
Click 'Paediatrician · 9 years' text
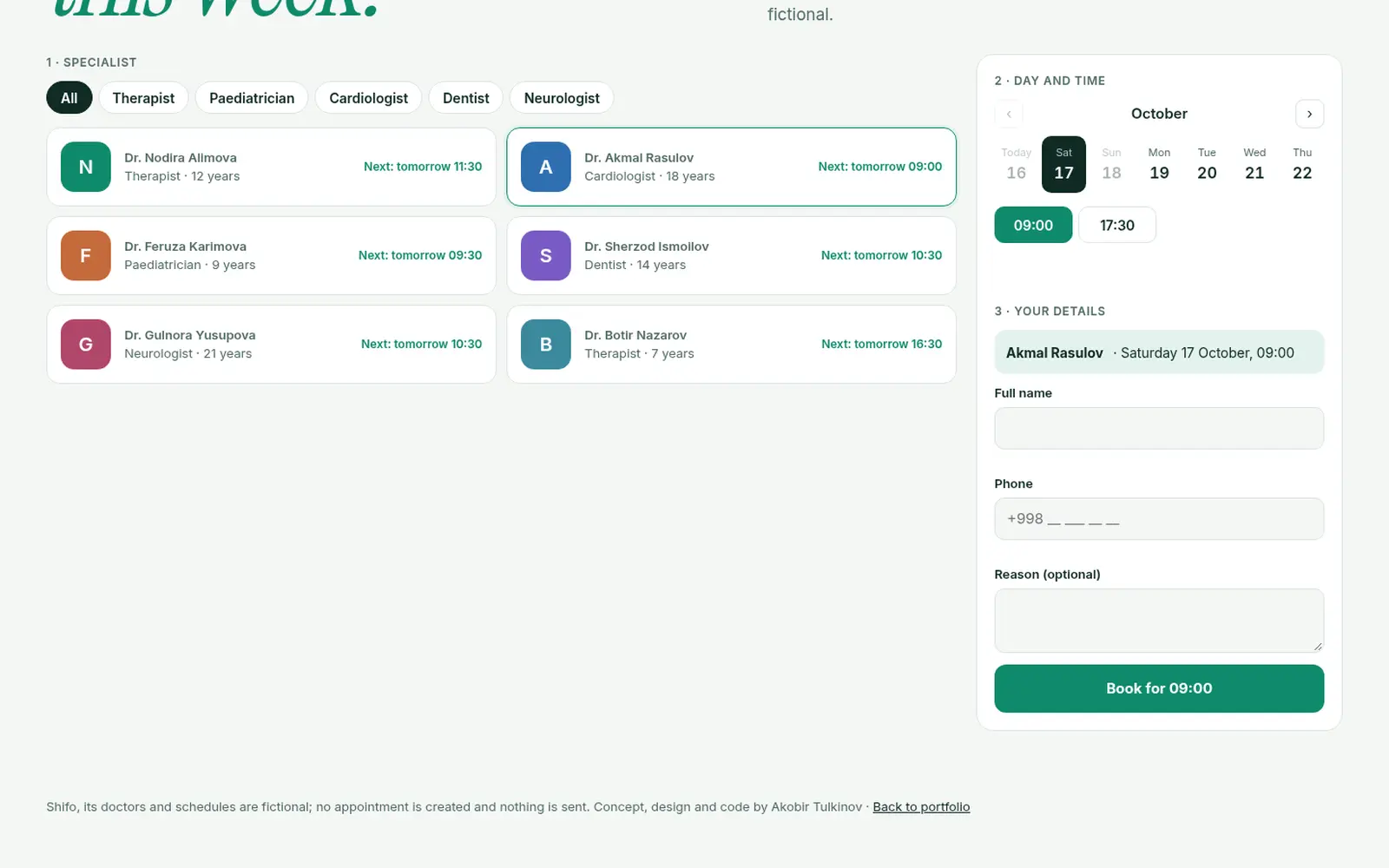pyautogui.click(x=190, y=265)
